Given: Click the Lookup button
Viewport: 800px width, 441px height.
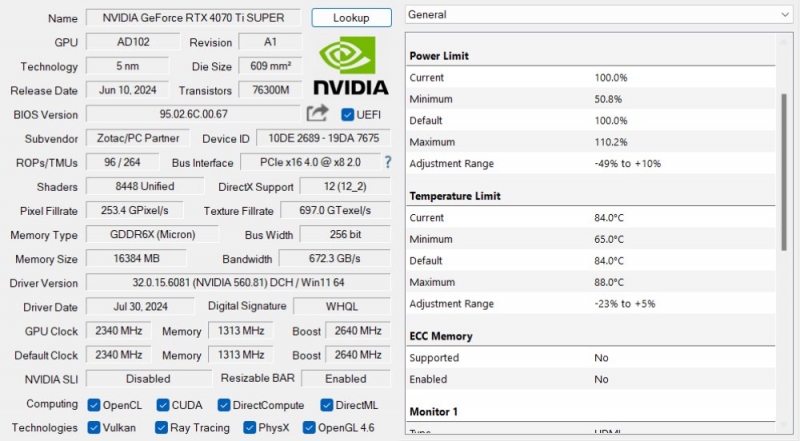Looking at the screenshot, I should [x=351, y=18].
